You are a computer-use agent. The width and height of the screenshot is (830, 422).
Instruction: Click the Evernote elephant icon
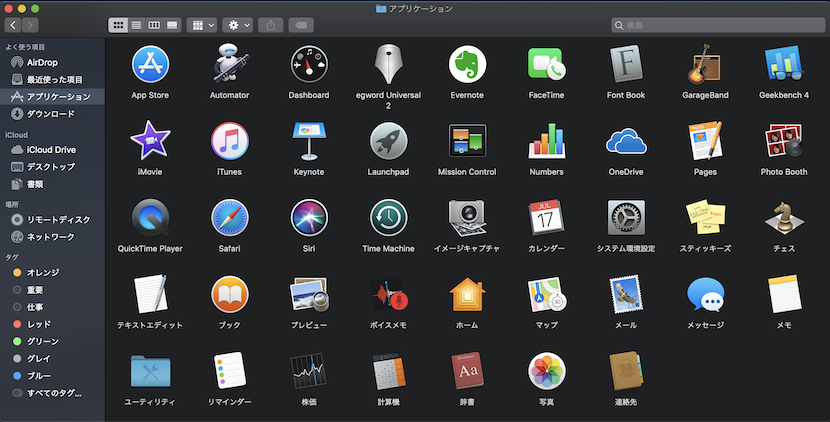[x=467, y=64]
